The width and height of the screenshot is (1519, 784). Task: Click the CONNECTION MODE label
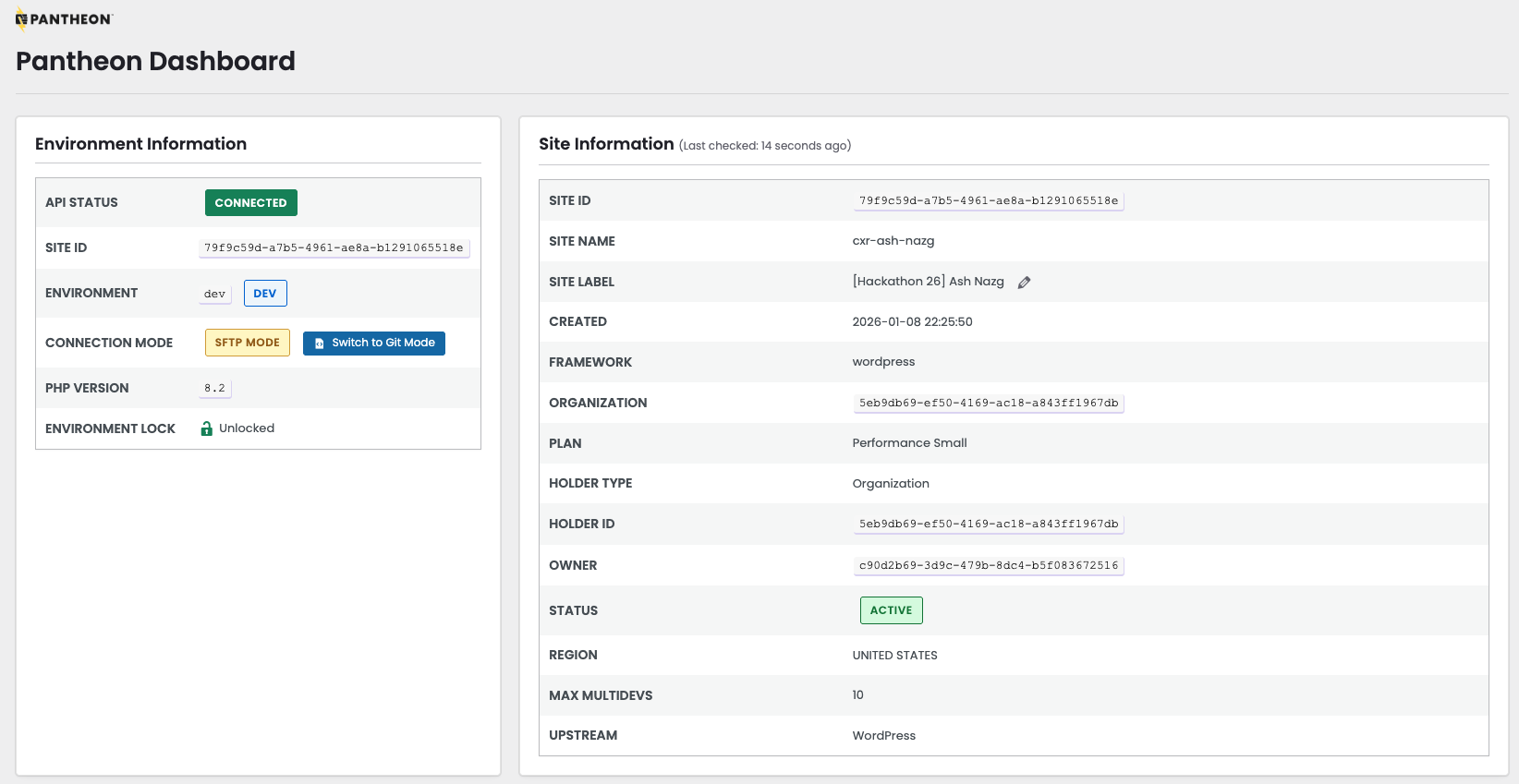coord(109,343)
